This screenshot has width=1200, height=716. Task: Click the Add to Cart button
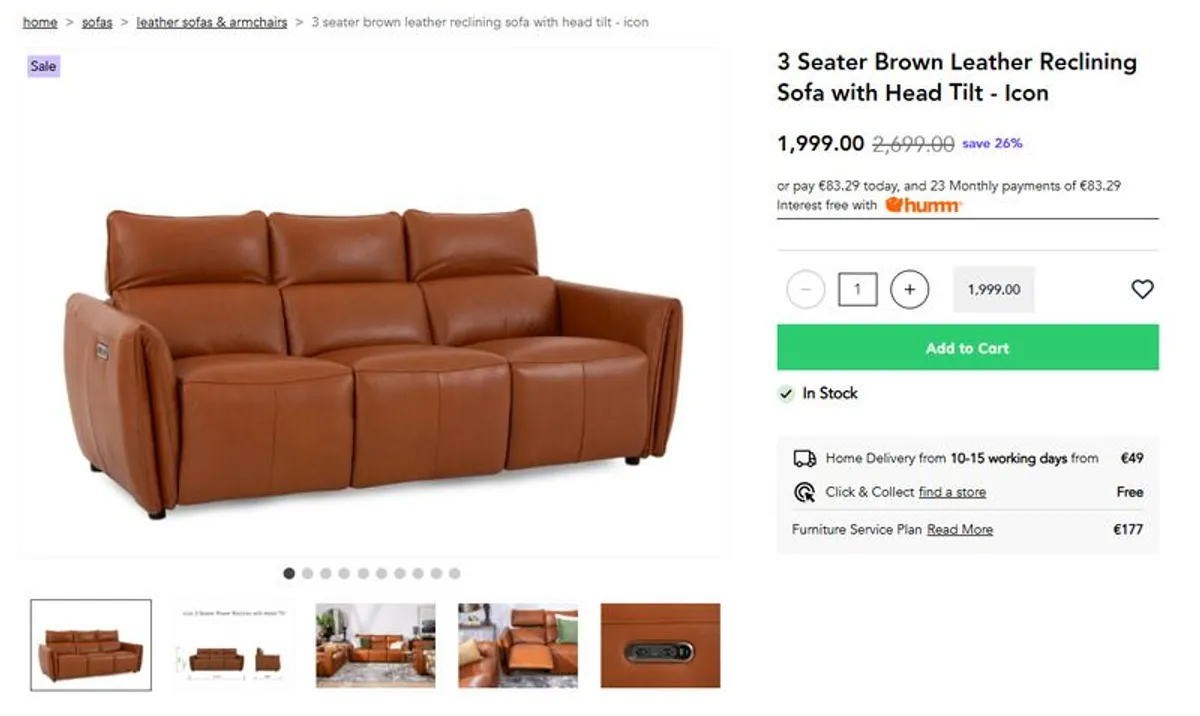(x=968, y=347)
